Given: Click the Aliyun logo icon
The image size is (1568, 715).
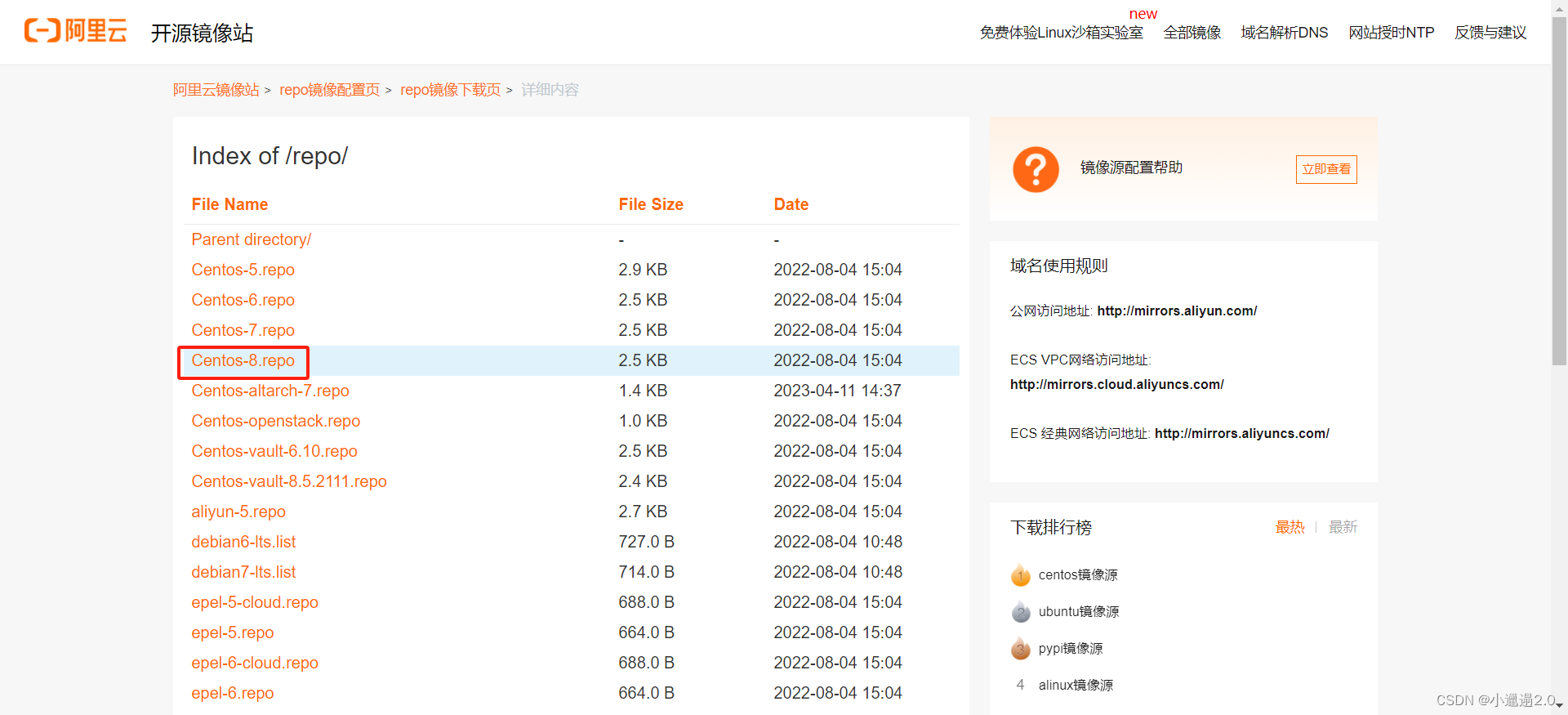Looking at the screenshot, I should [76, 31].
